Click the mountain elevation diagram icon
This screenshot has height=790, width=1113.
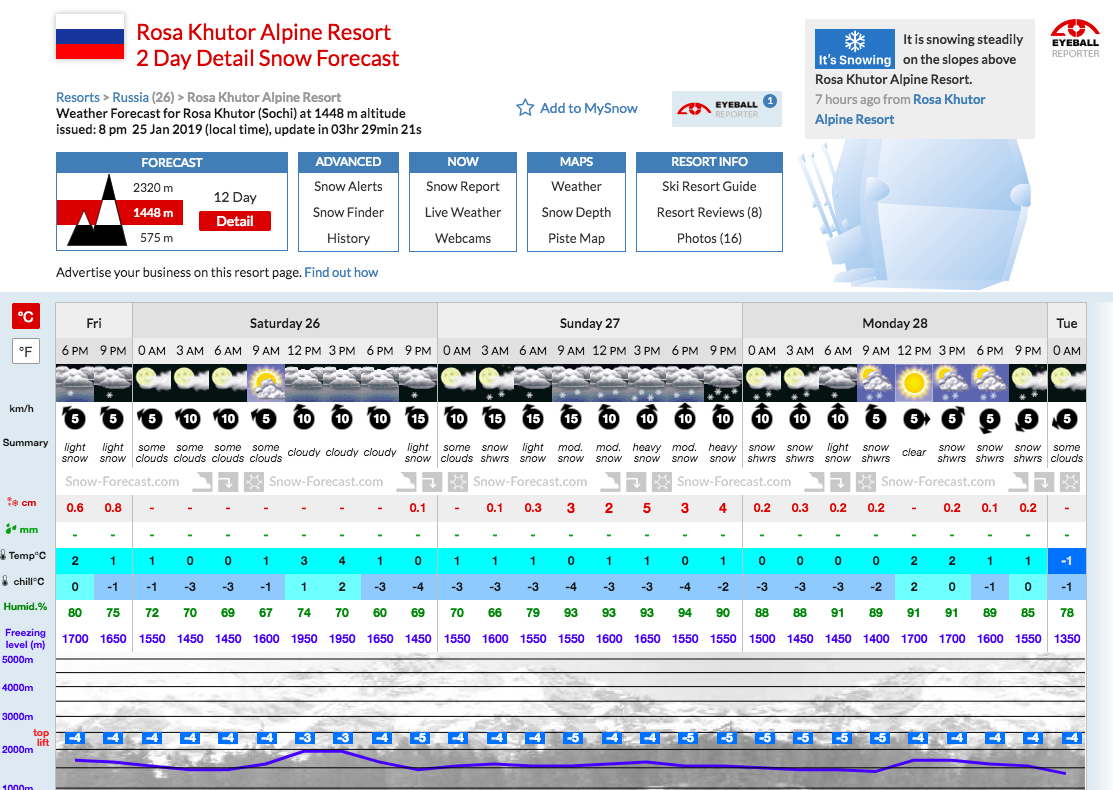click(97, 211)
